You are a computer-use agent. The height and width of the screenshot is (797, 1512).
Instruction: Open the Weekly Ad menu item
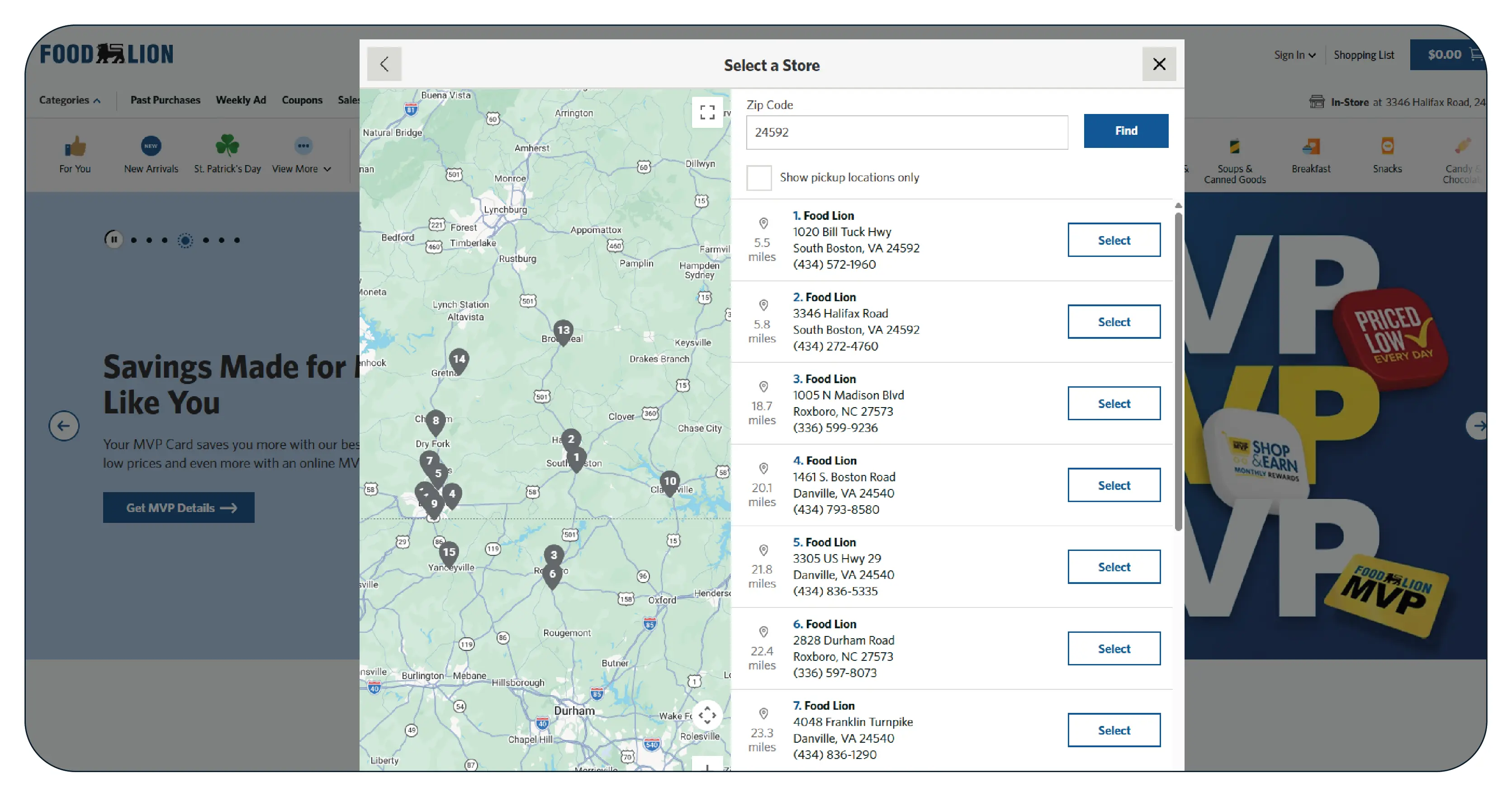point(241,100)
